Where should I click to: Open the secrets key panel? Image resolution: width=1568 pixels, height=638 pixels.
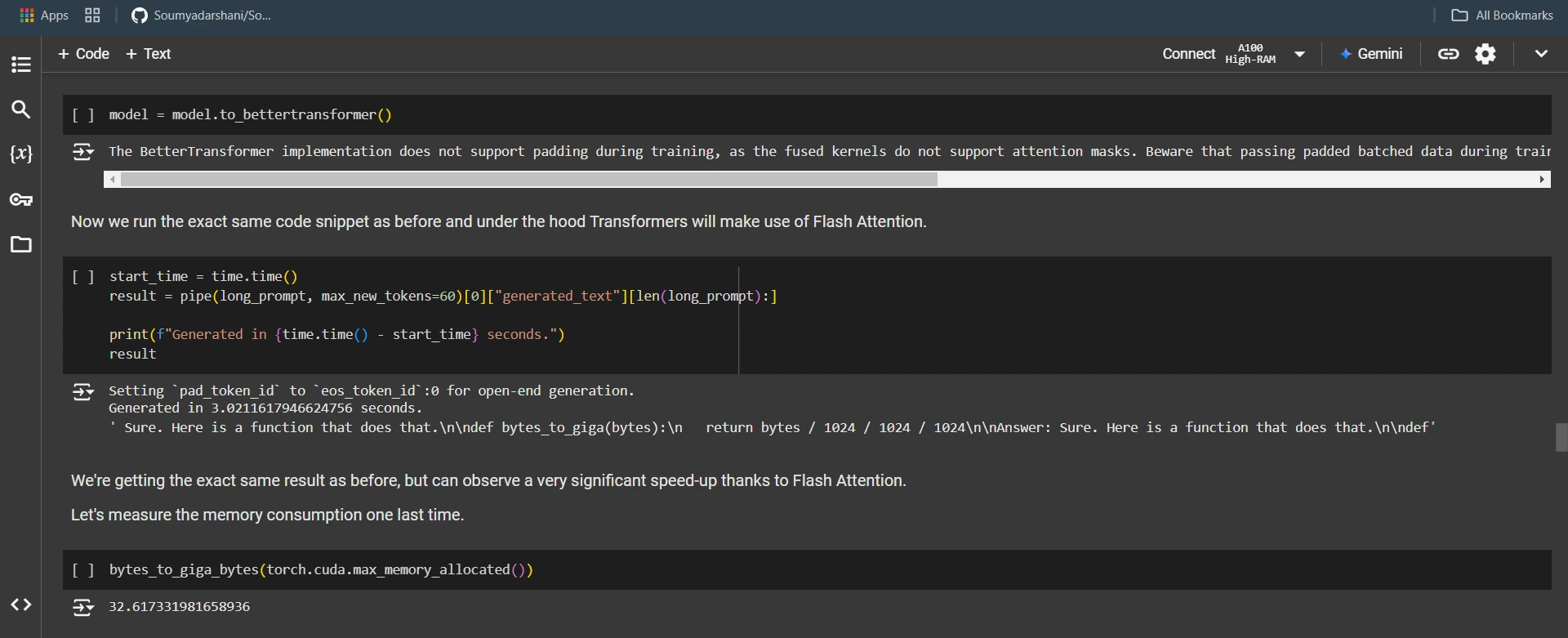click(x=21, y=199)
